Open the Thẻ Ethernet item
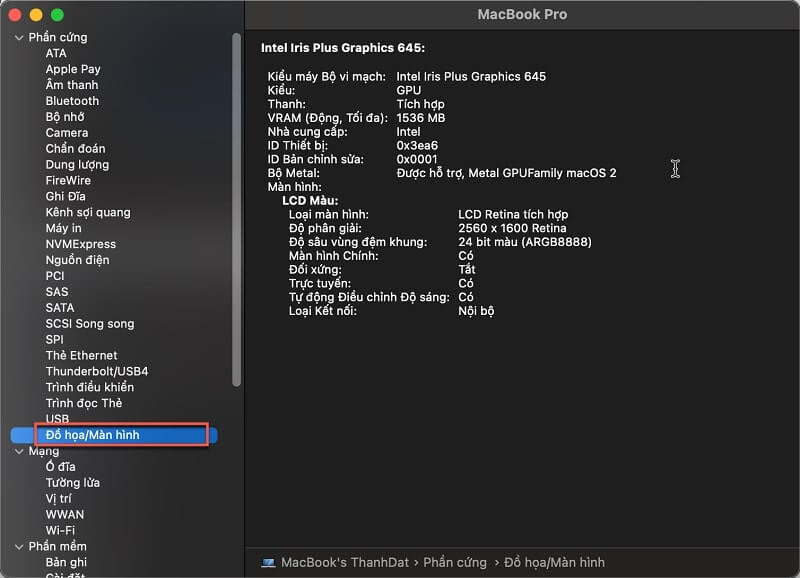 [82, 356]
